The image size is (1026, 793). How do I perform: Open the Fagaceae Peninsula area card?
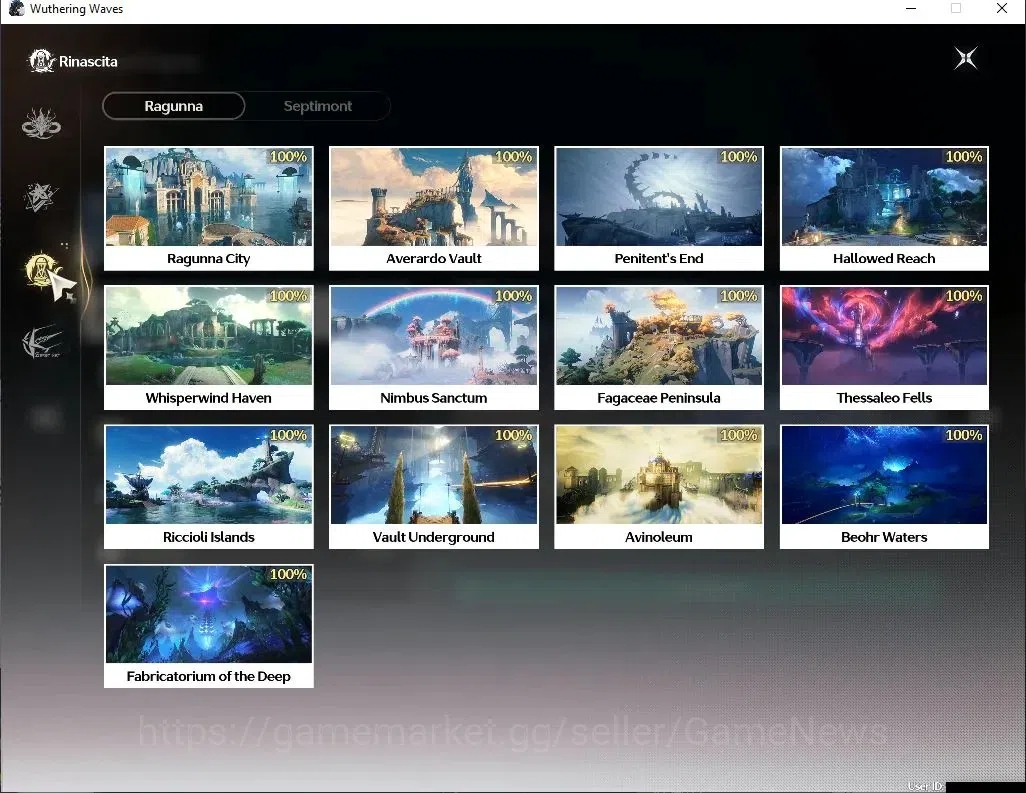coord(659,347)
